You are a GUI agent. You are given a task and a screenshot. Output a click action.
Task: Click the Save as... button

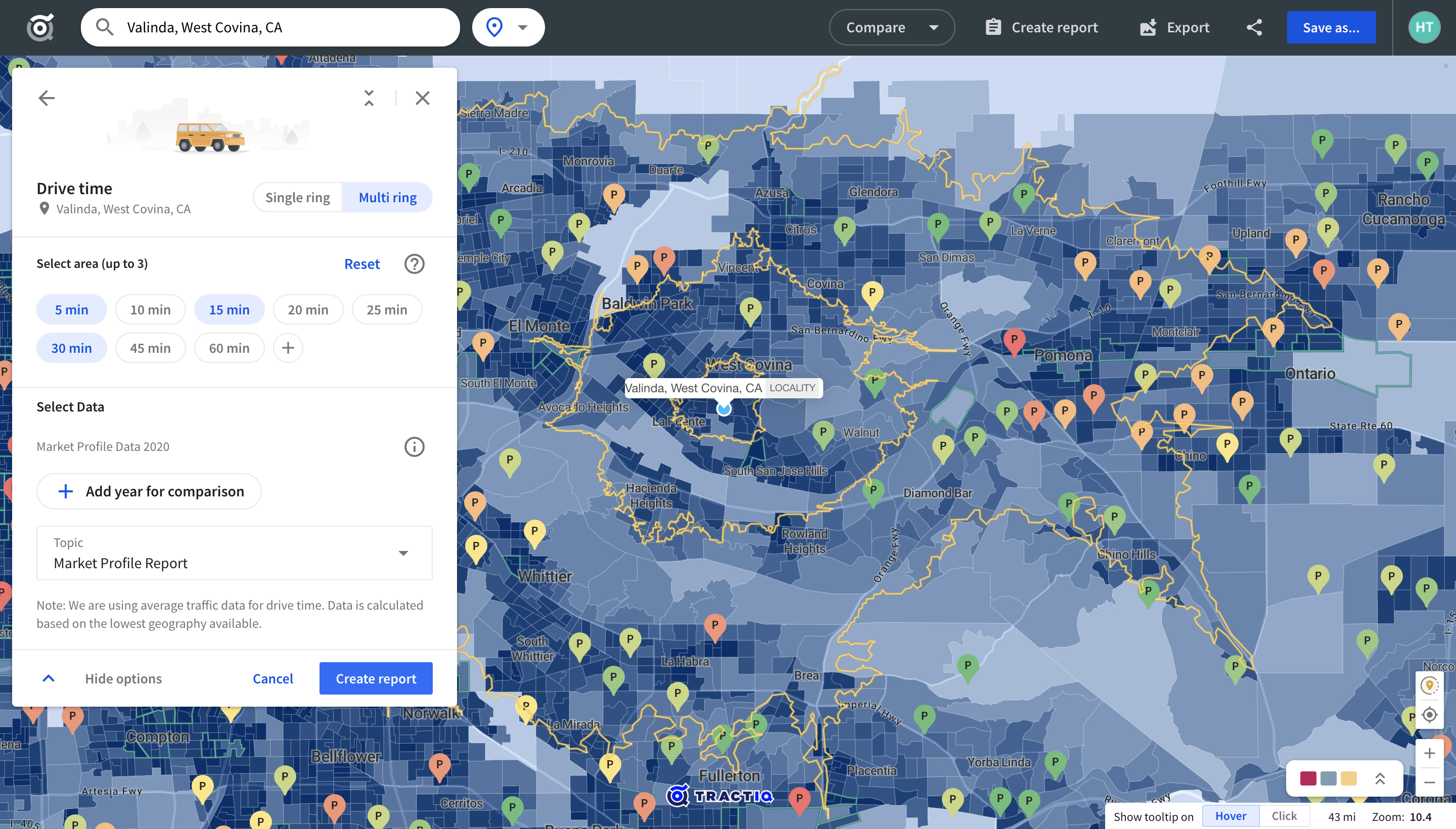(x=1331, y=27)
